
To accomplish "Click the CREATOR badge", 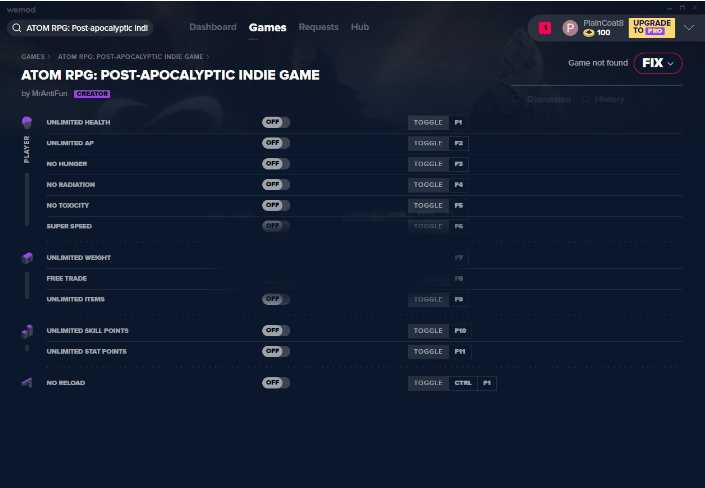I will (92, 94).
